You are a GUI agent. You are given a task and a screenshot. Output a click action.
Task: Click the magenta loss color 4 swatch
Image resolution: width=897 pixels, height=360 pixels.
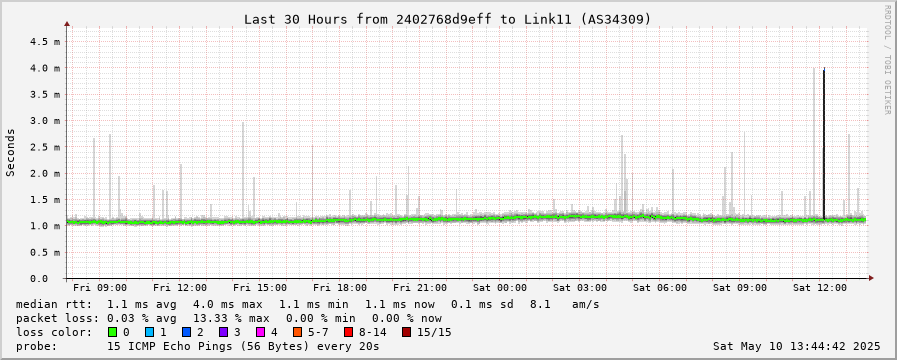click(x=260, y=332)
